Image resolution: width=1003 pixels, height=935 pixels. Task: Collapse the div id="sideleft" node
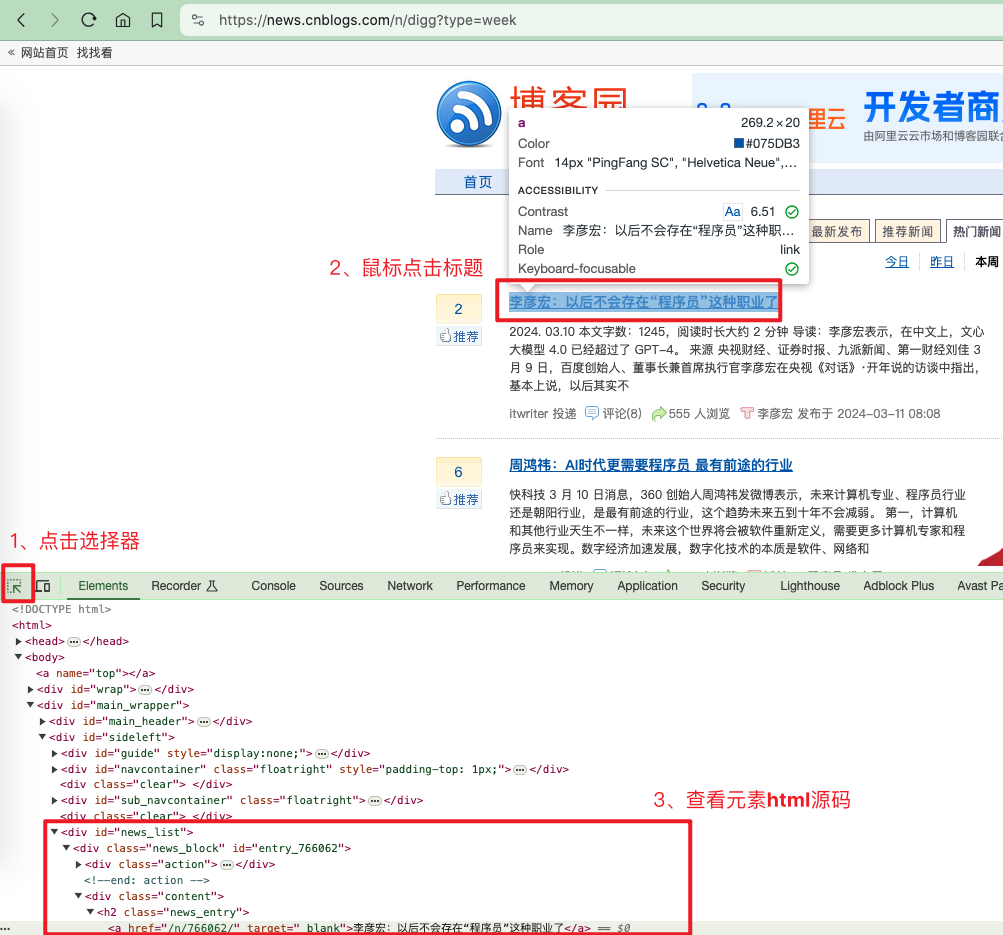[42, 737]
